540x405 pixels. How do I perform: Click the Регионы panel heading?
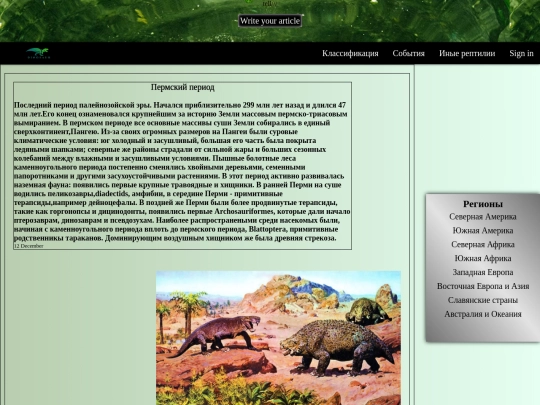tap(482, 204)
